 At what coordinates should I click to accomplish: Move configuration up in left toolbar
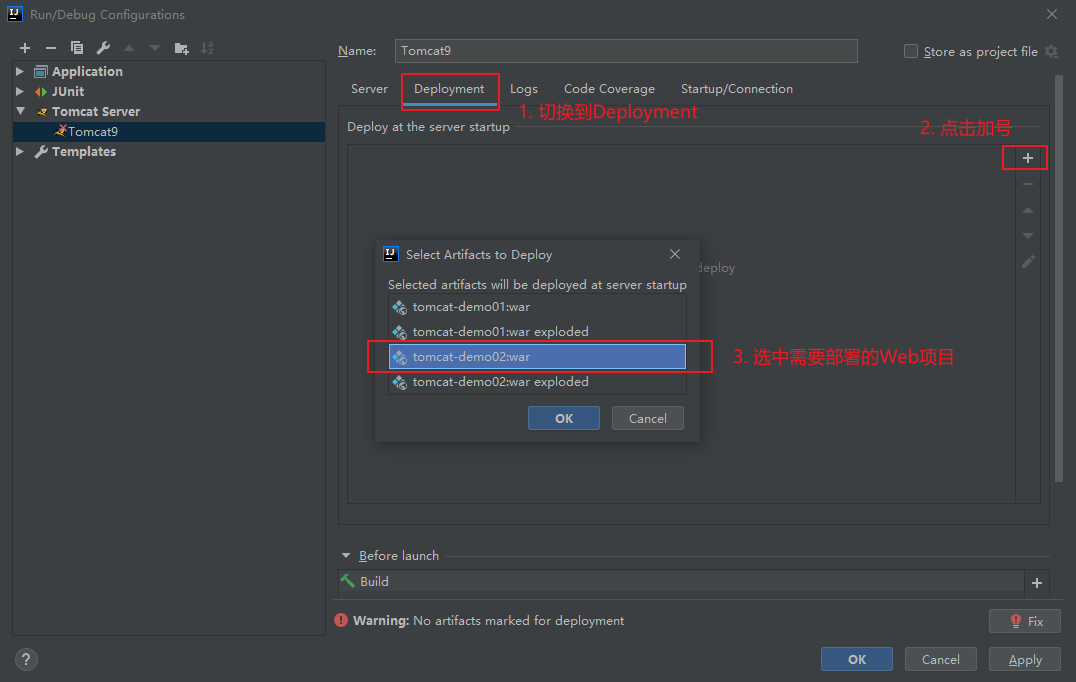(x=129, y=48)
